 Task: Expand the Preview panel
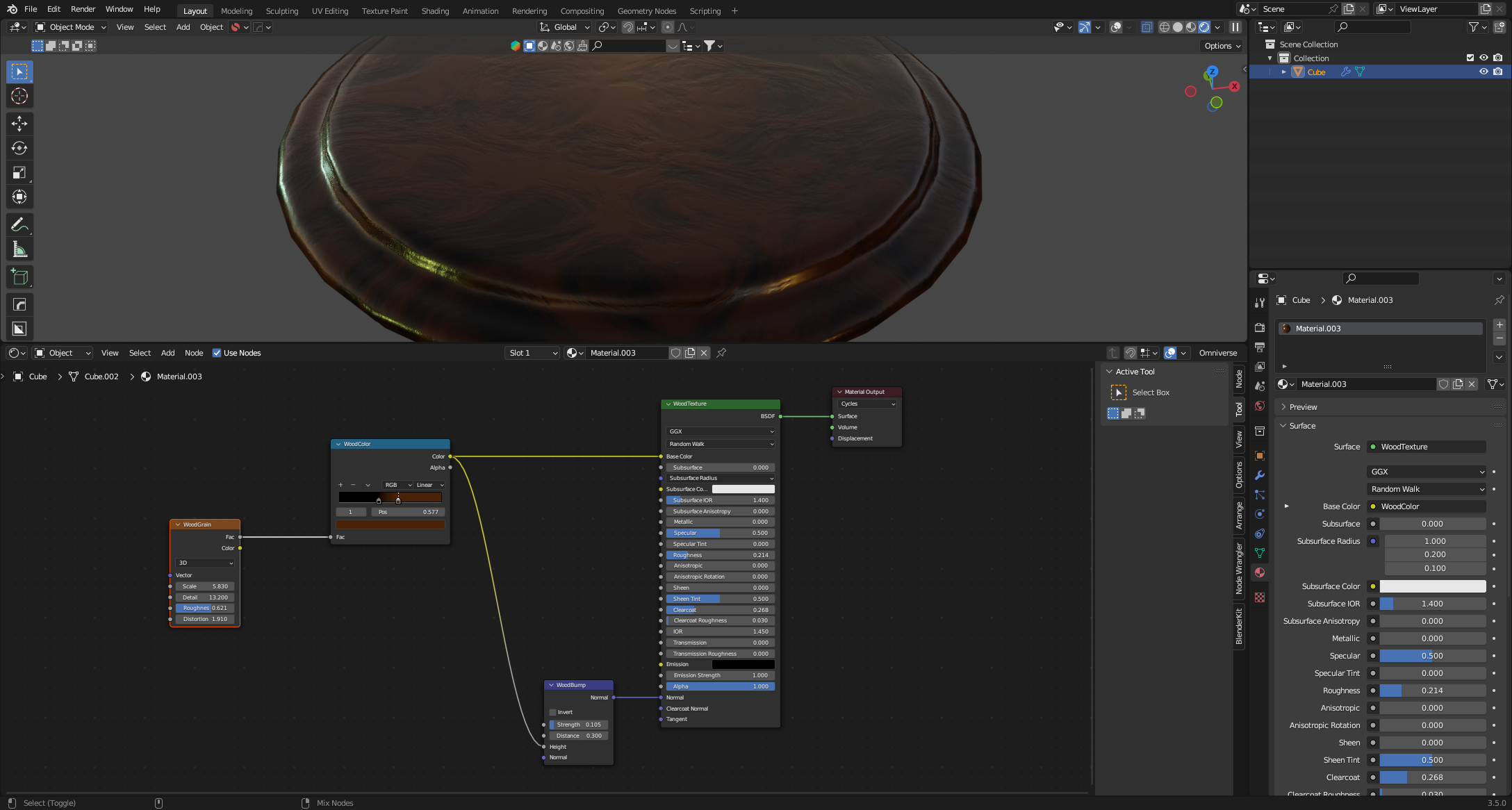(1303, 407)
